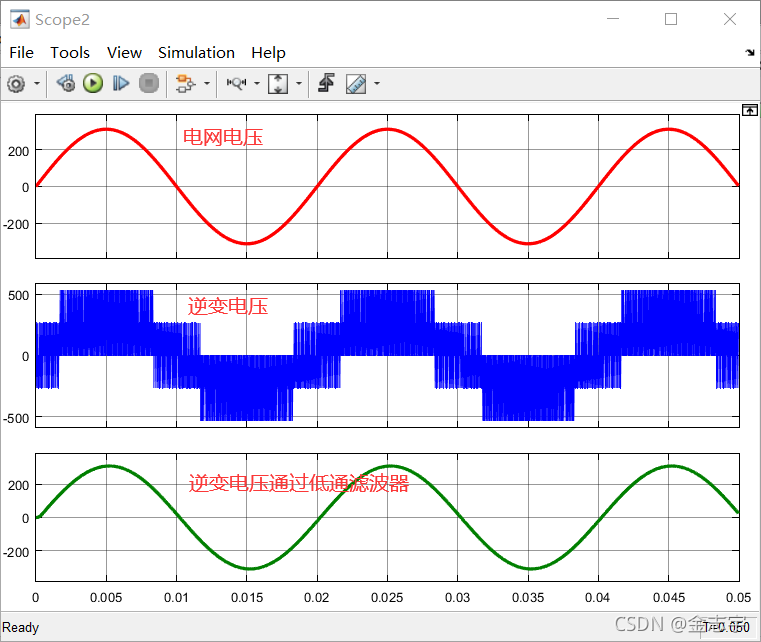Click the Triggers icon

pyautogui.click(x=326, y=83)
